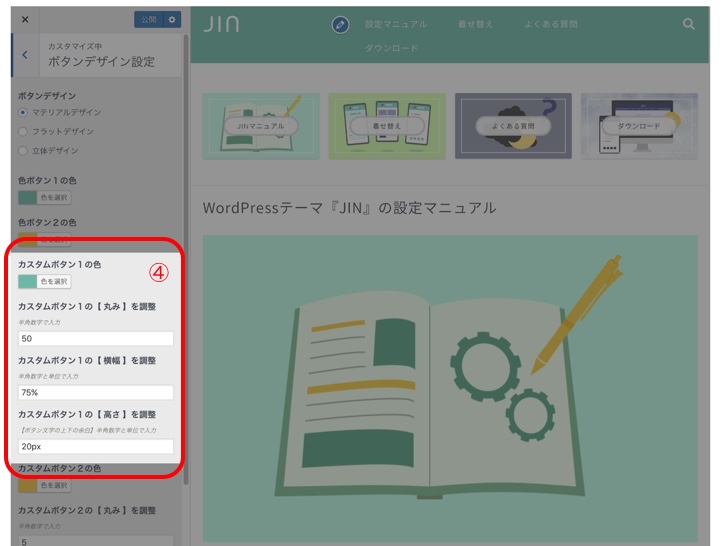This screenshot has width=724, height=546.
Task: Open ダウンロード menu item
Action: coord(392,48)
